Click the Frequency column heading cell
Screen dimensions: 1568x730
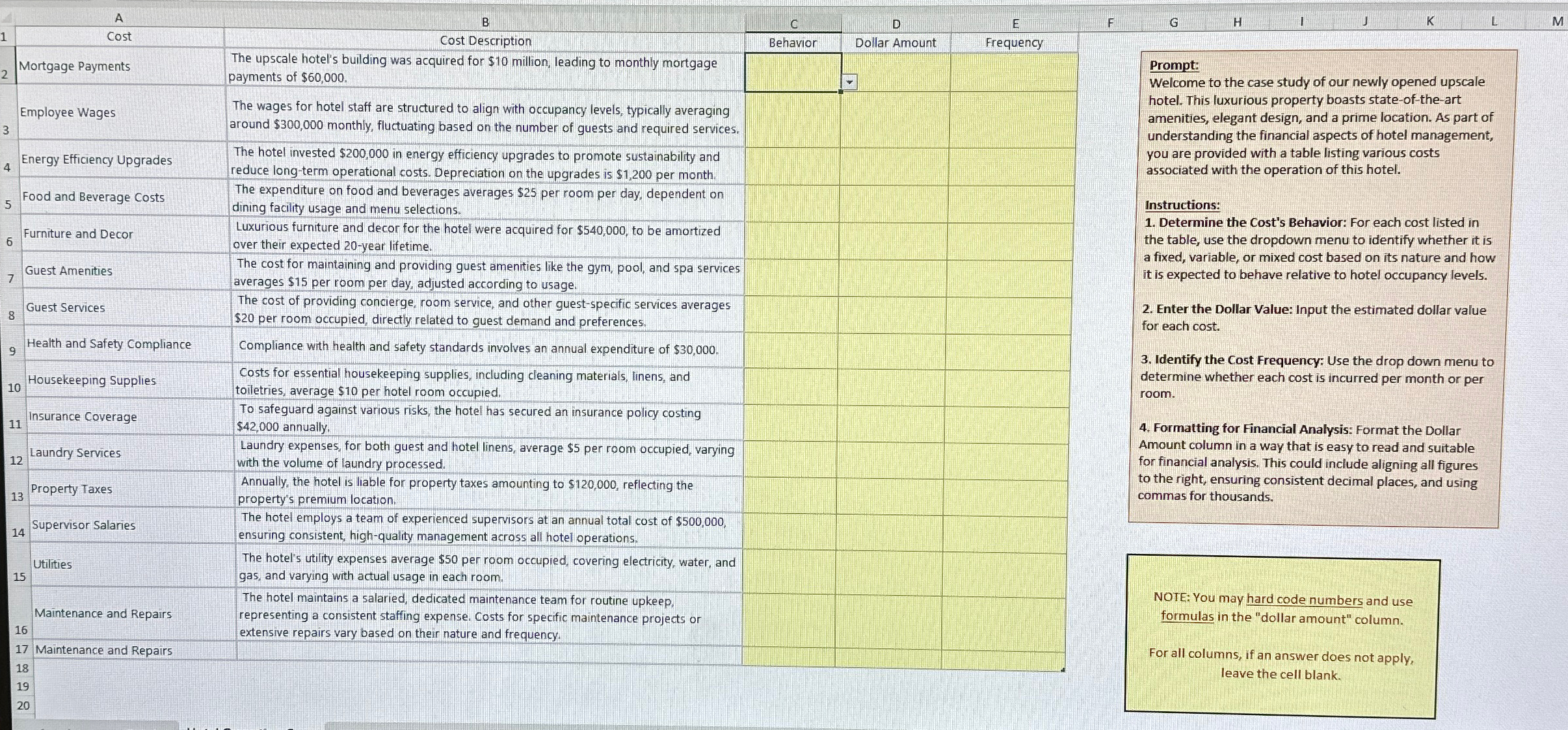pyautogui.click(x=1013, y=43)
